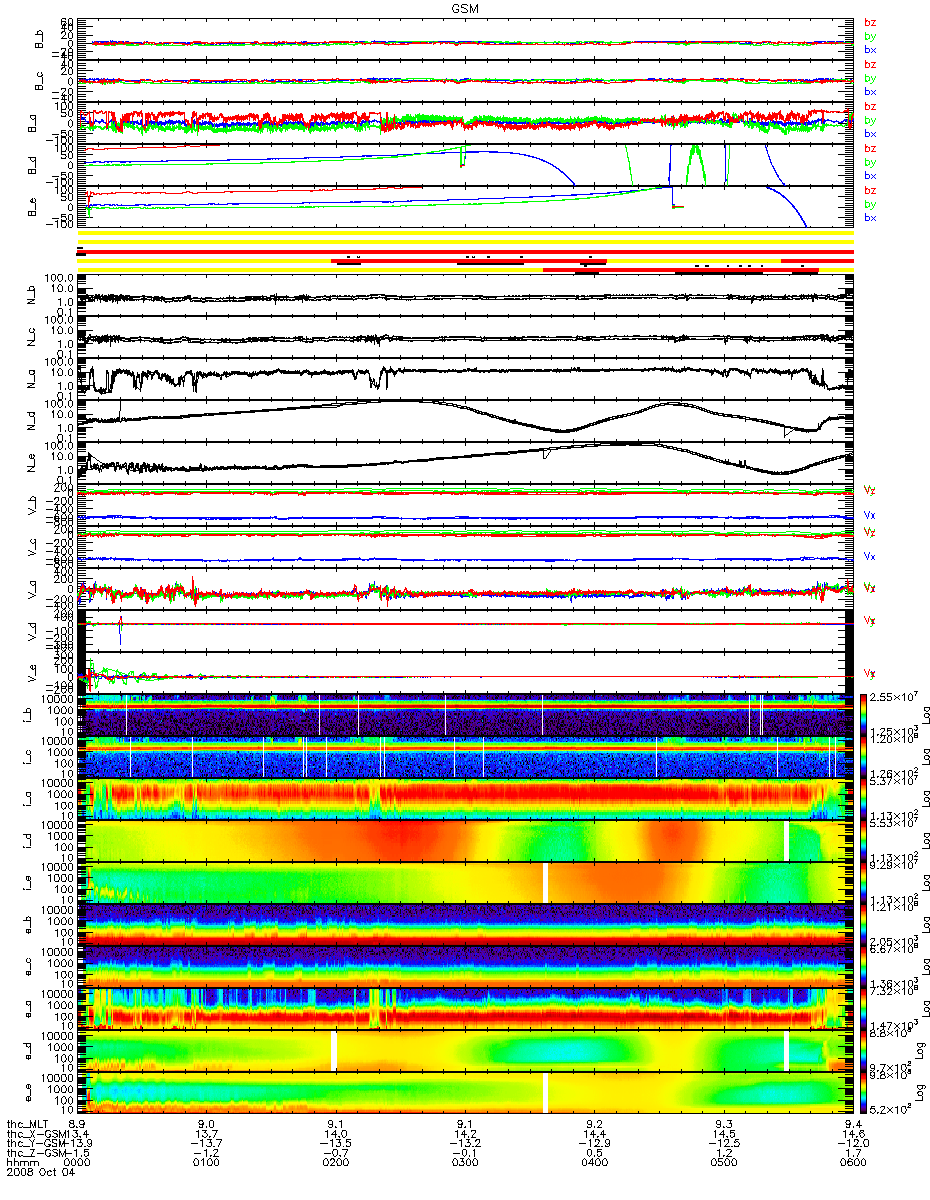930x1200 pixels.
Task: Click the bz legend of B_b panel
Action: (870, 22)
